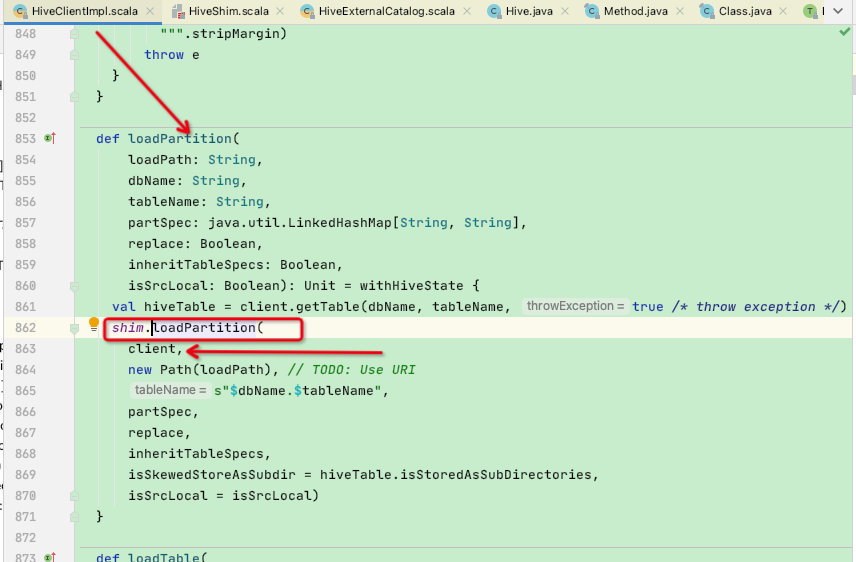Click '.stripMargin' on line 848

233,34
